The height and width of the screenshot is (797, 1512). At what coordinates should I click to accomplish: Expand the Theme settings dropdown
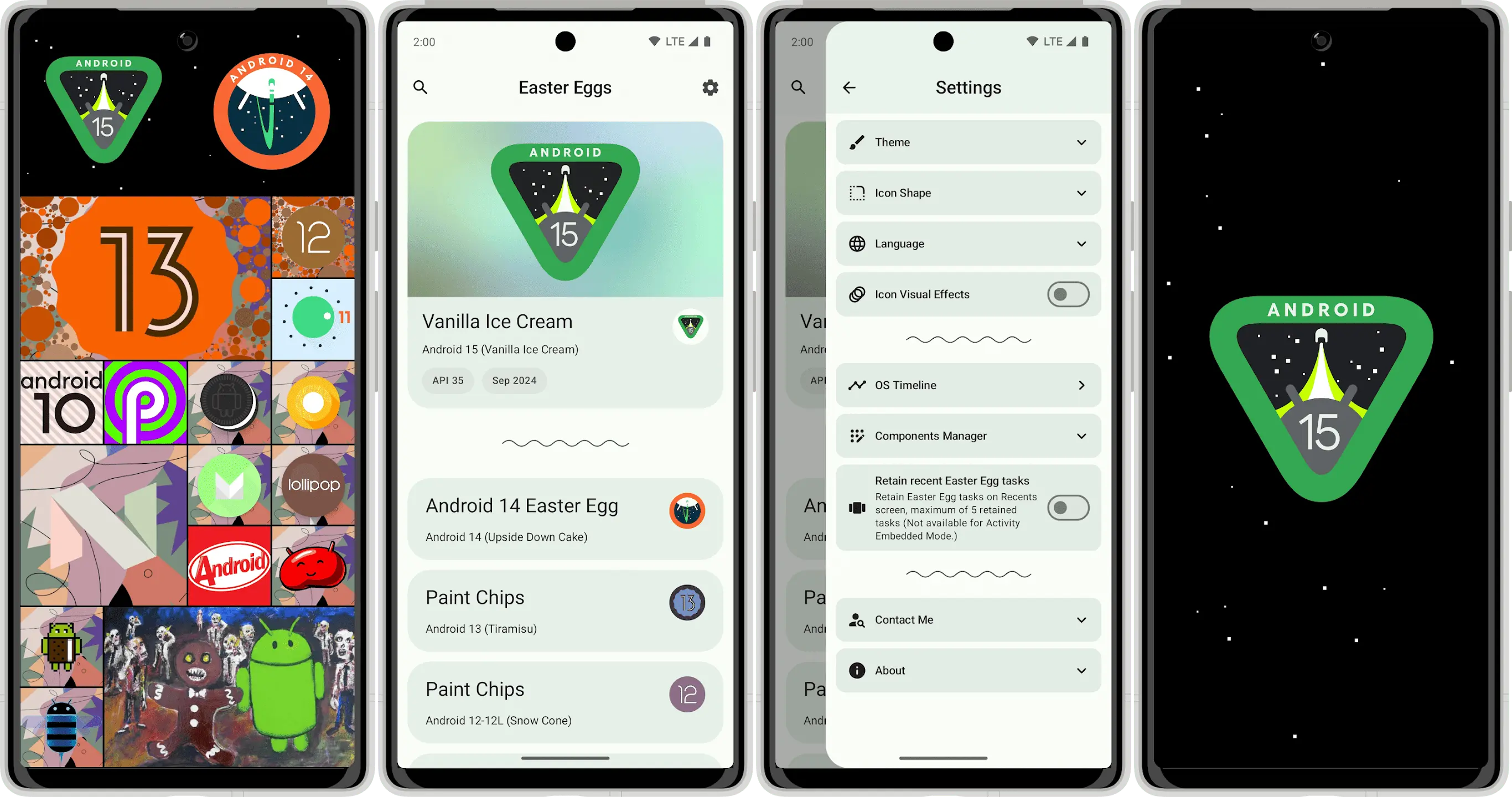pos(966,141)
